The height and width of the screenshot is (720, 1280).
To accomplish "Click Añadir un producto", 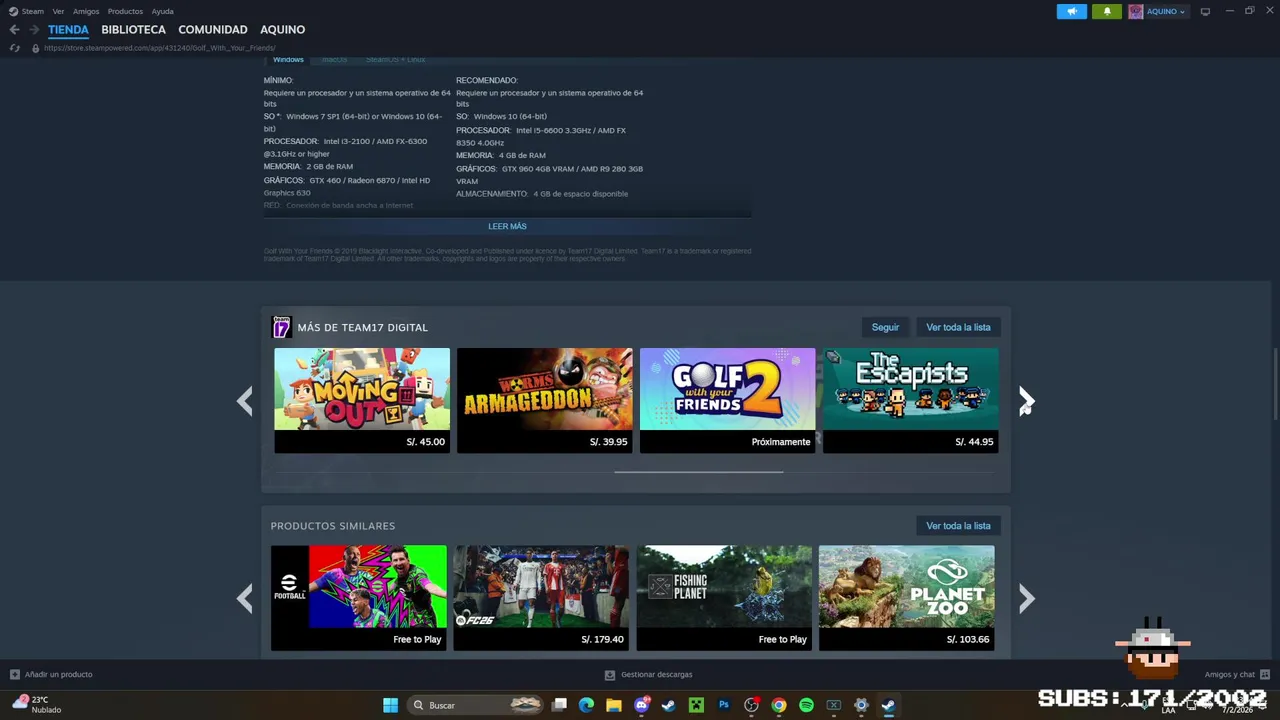I will click(x=51, y=675).
